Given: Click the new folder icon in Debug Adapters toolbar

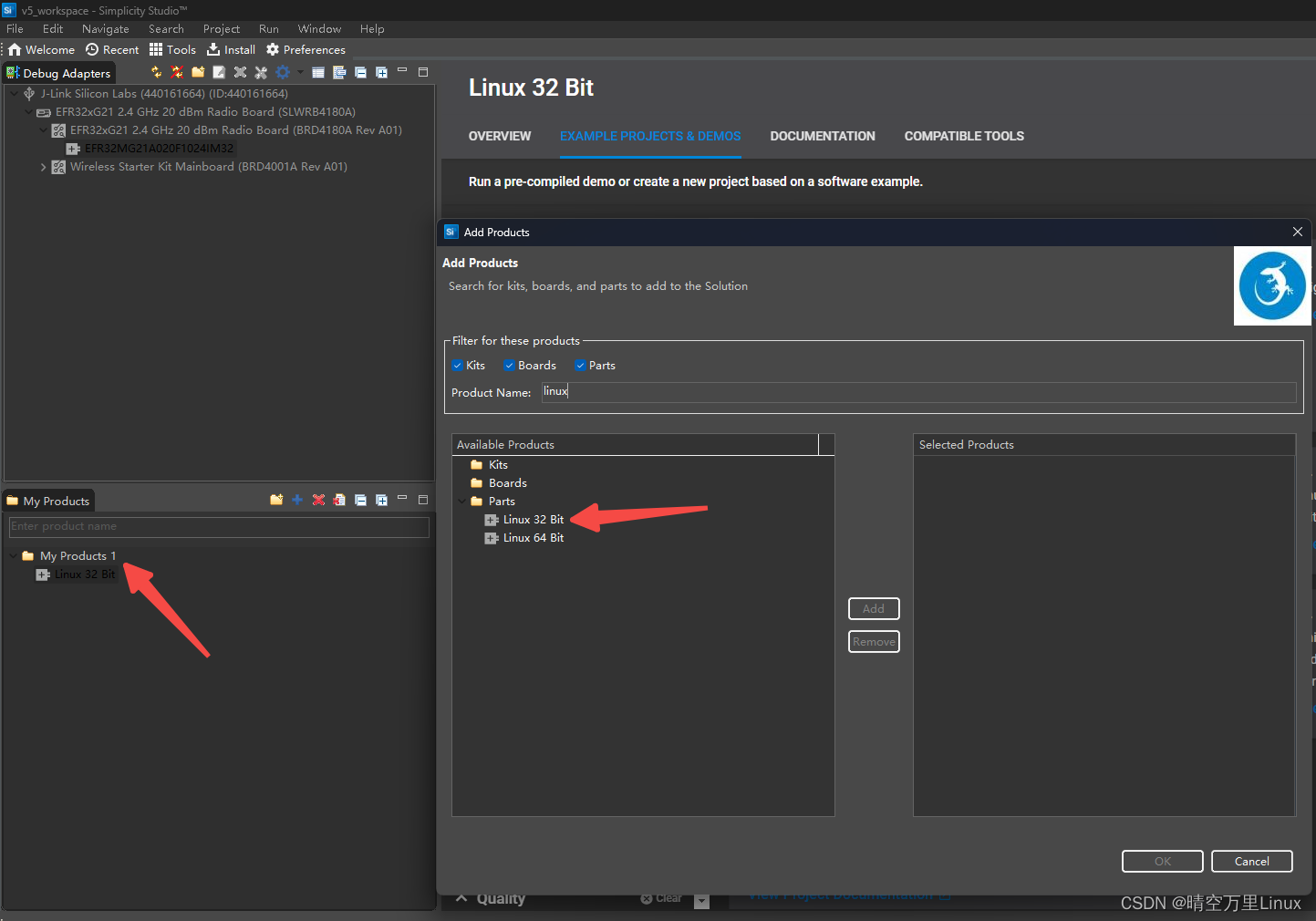Looking at the screenshot, I should [x=198, y=72].
